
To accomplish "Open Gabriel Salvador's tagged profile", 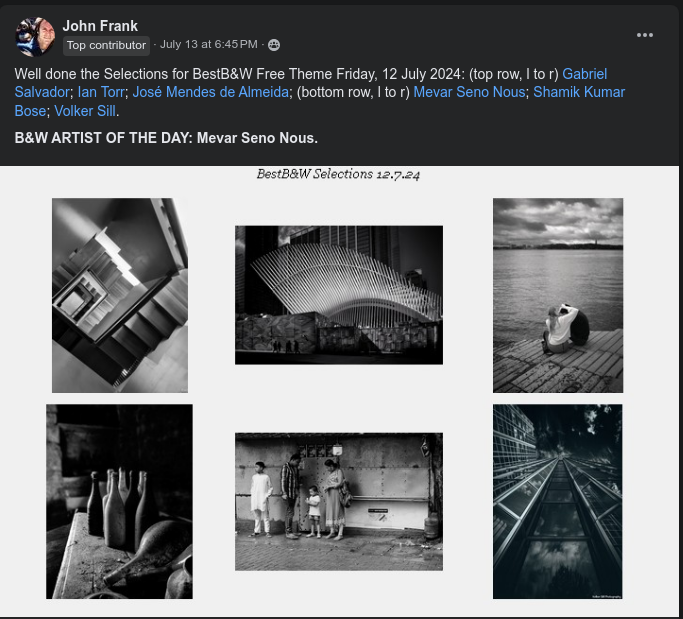I will (x=584, y=74).
